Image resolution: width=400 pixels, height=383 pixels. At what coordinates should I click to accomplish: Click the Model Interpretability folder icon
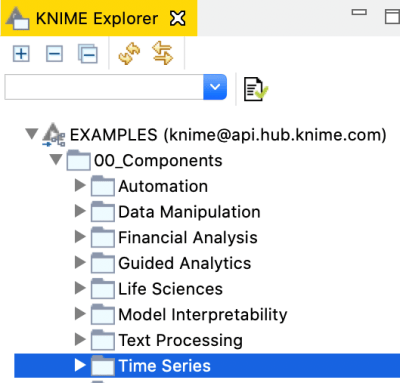(x=103, y=314)
